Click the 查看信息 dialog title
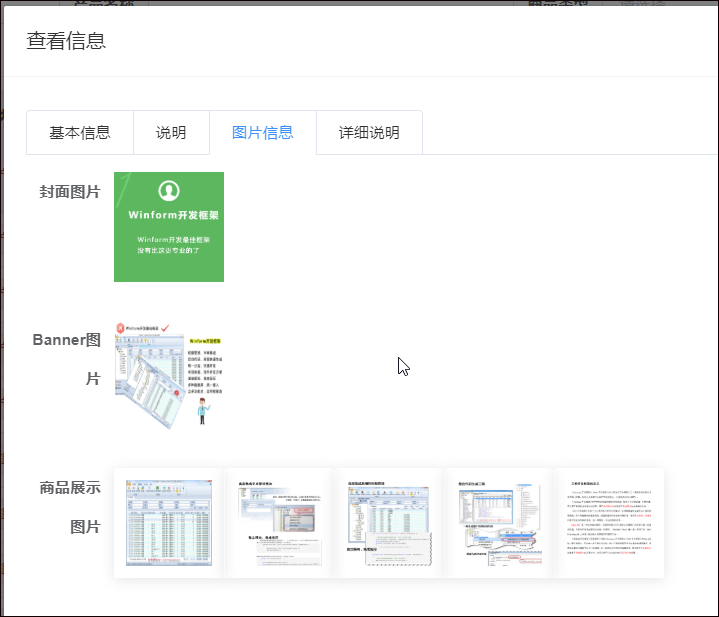Viewport: 719px width, 617px height. [x=66, y=41]
